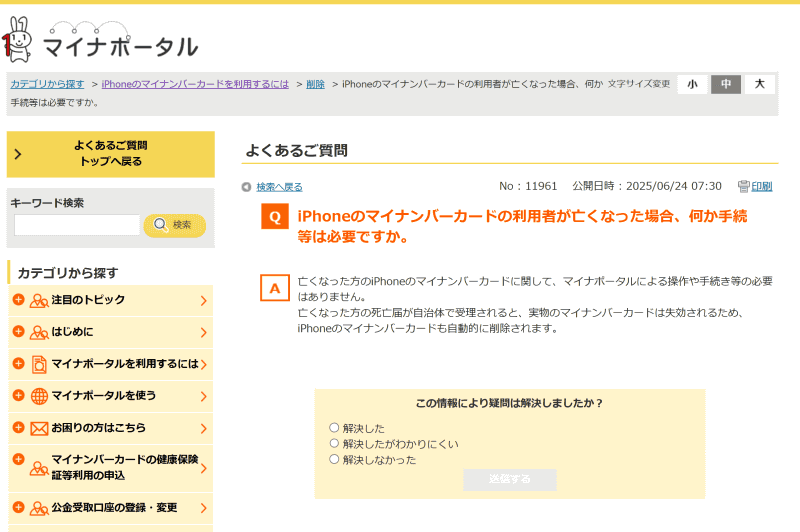The height and width of the screenshot is (532, 800).
Task: Expand 注目のトピック category chevron
Action: tap(204, 301)
